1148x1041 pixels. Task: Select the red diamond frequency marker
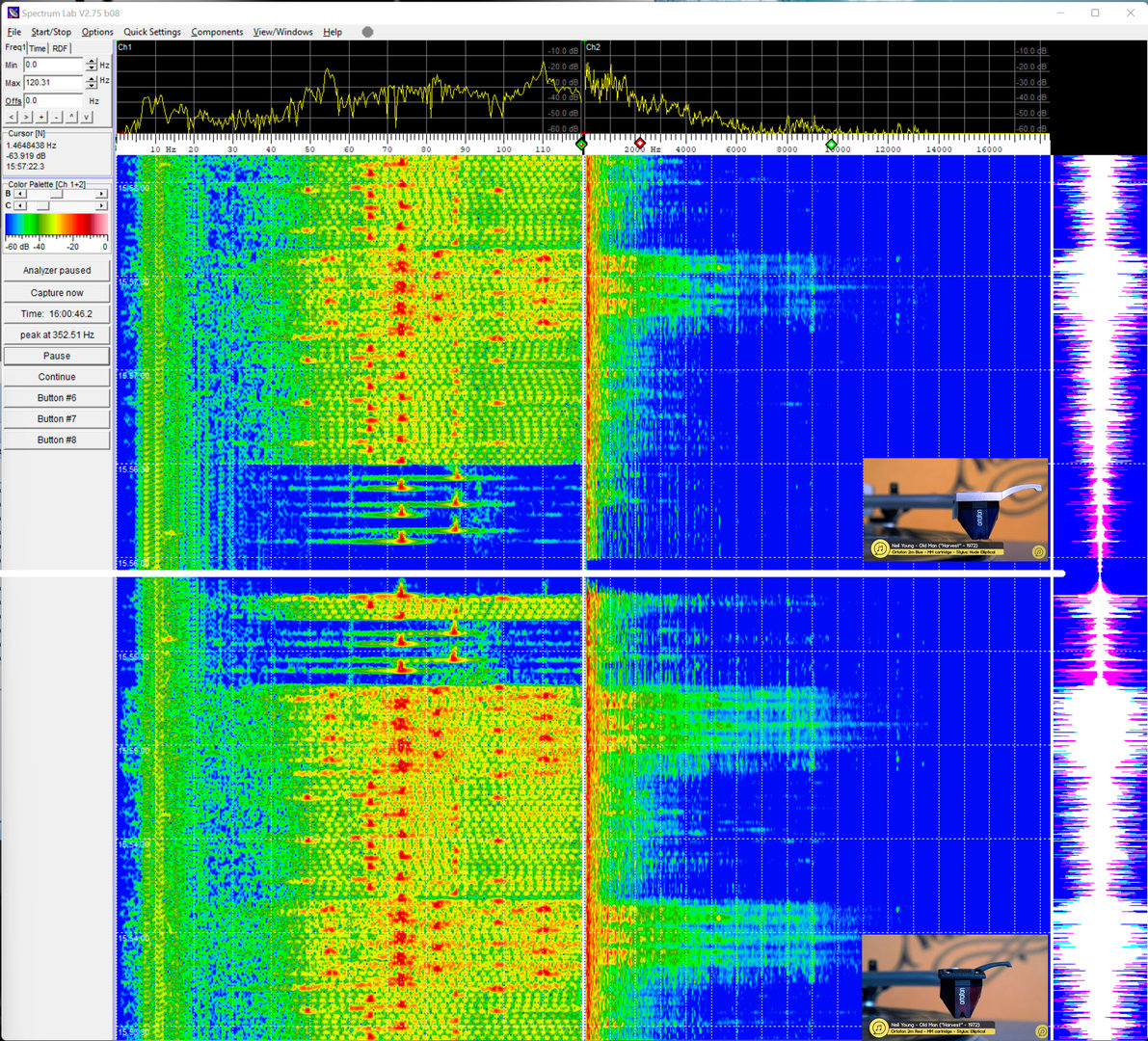[x=640, y=143]
